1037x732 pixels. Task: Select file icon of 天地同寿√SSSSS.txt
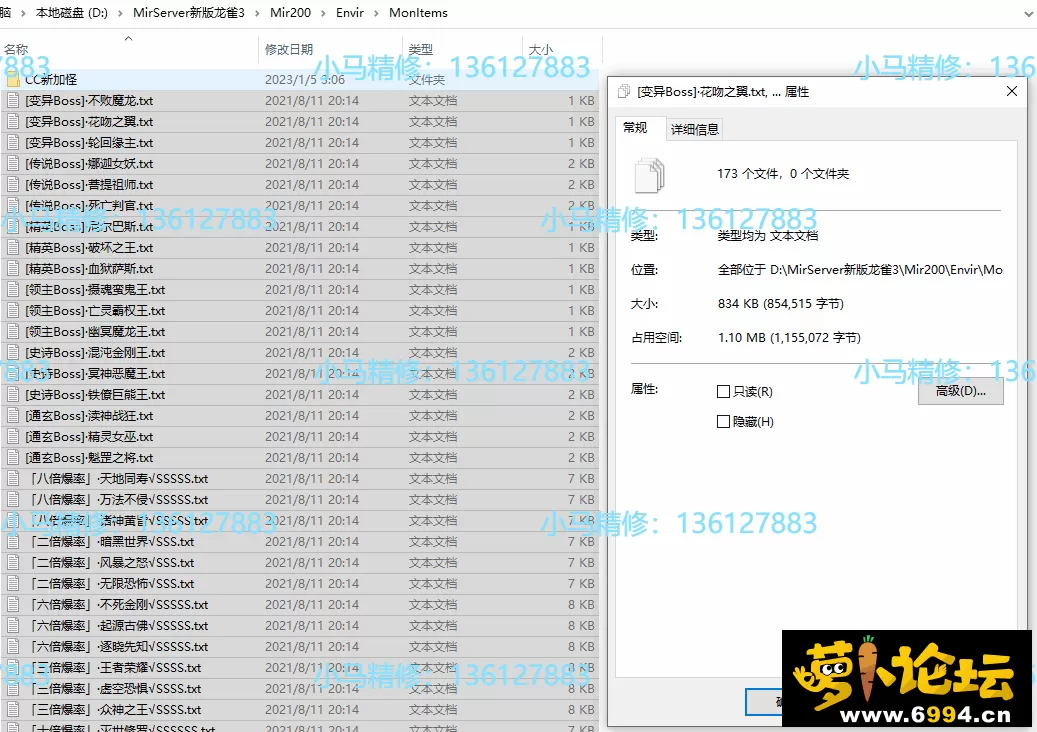pos(13,479)
